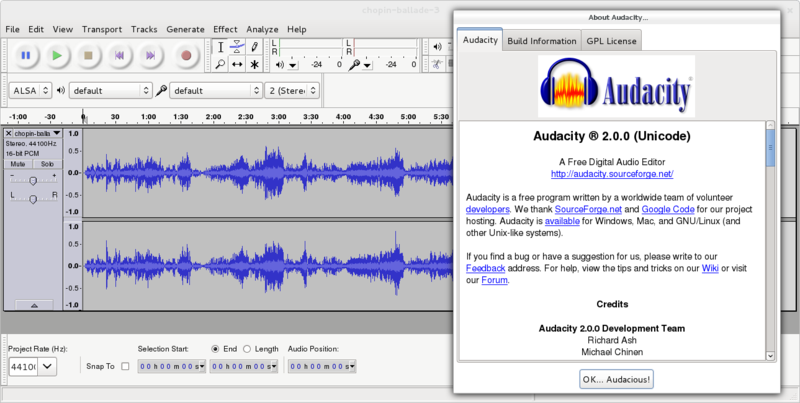Open the Google Code link
This screenshot has height=403, width=800.
point(668,209)
